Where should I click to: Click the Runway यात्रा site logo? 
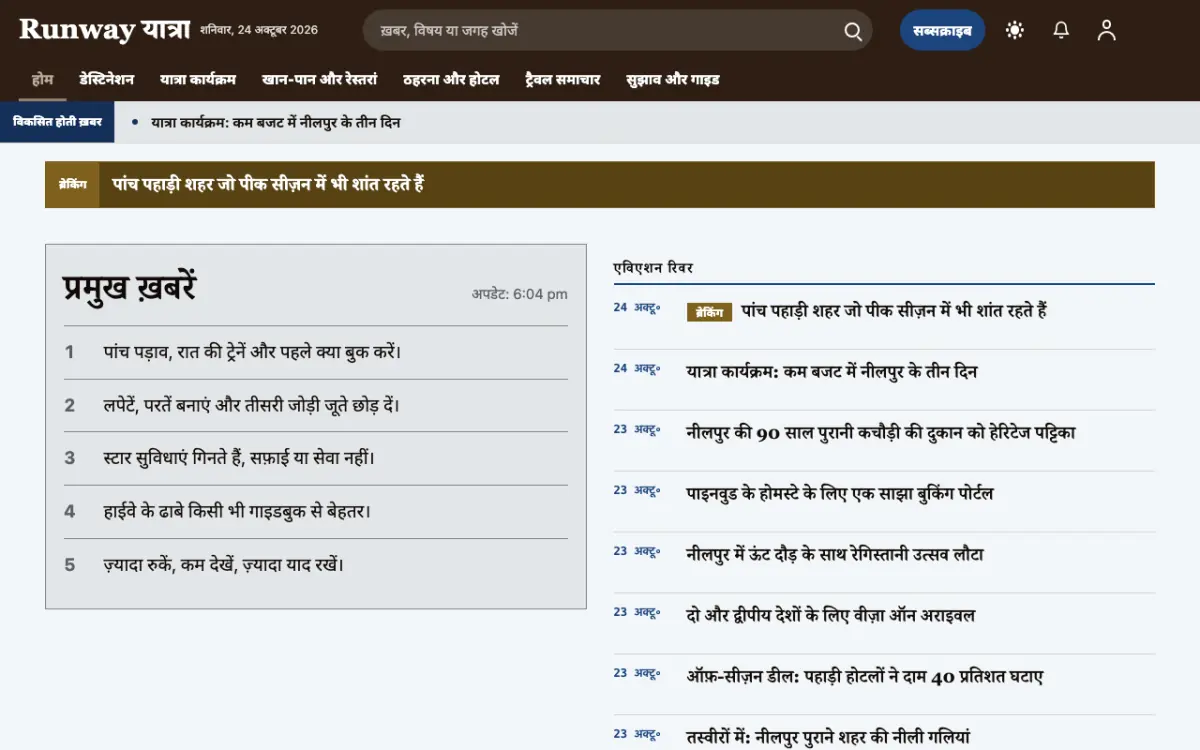104,29
